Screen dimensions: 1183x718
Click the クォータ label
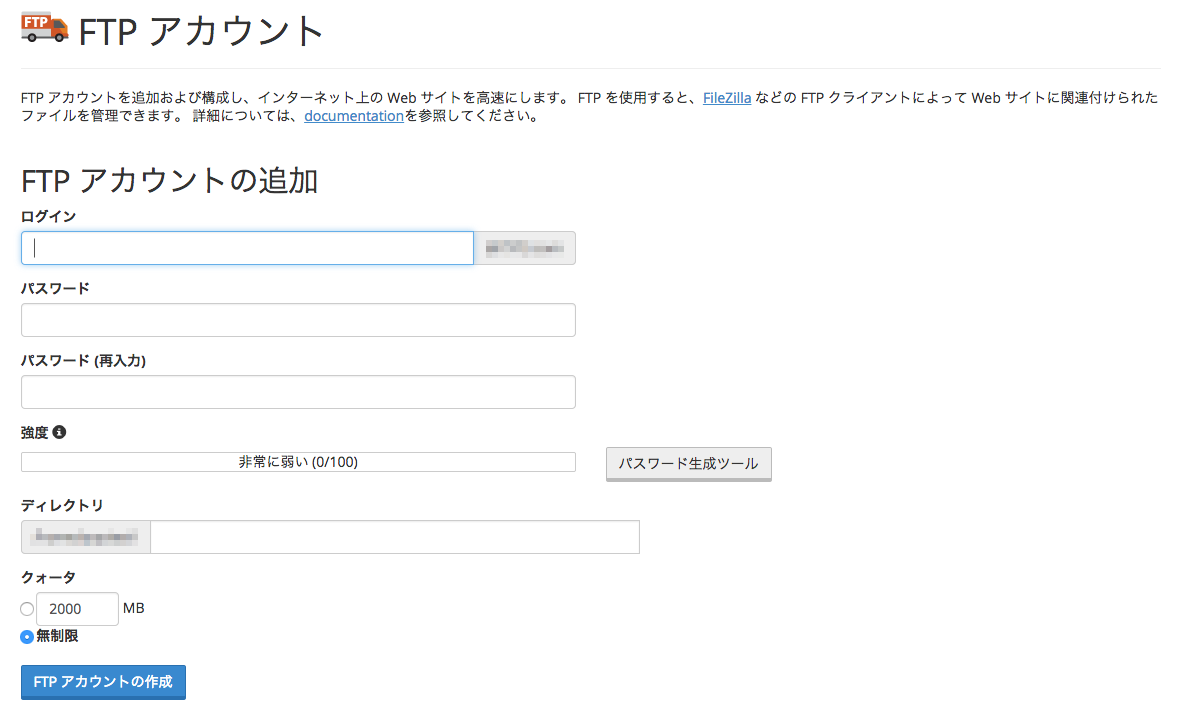pos(48,577)
